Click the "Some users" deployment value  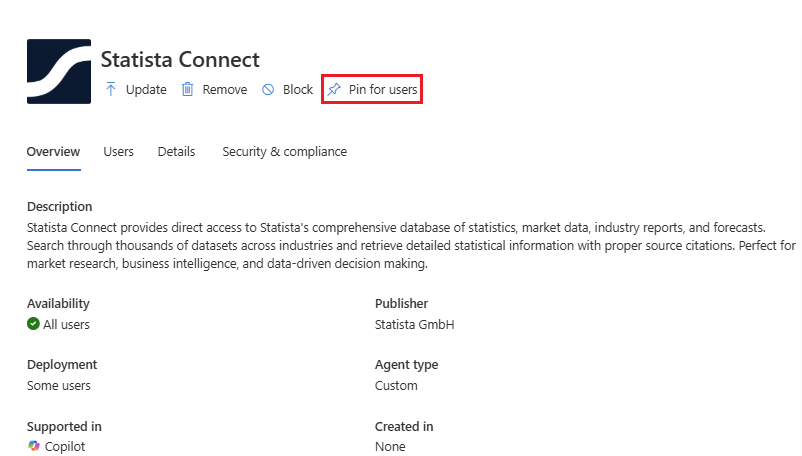click(x=58, y=385)
